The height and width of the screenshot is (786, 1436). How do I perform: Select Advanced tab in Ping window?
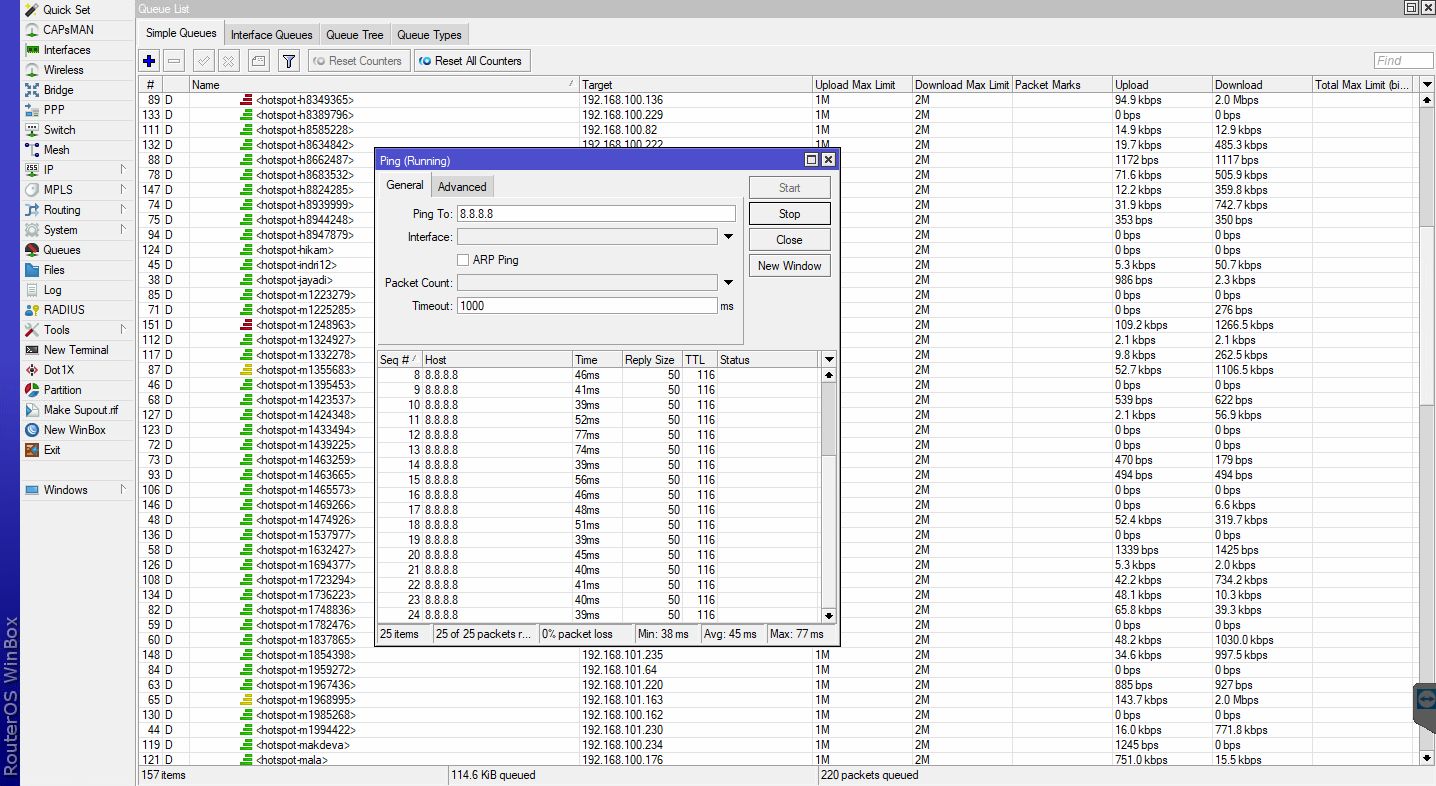tap(462, 186)
